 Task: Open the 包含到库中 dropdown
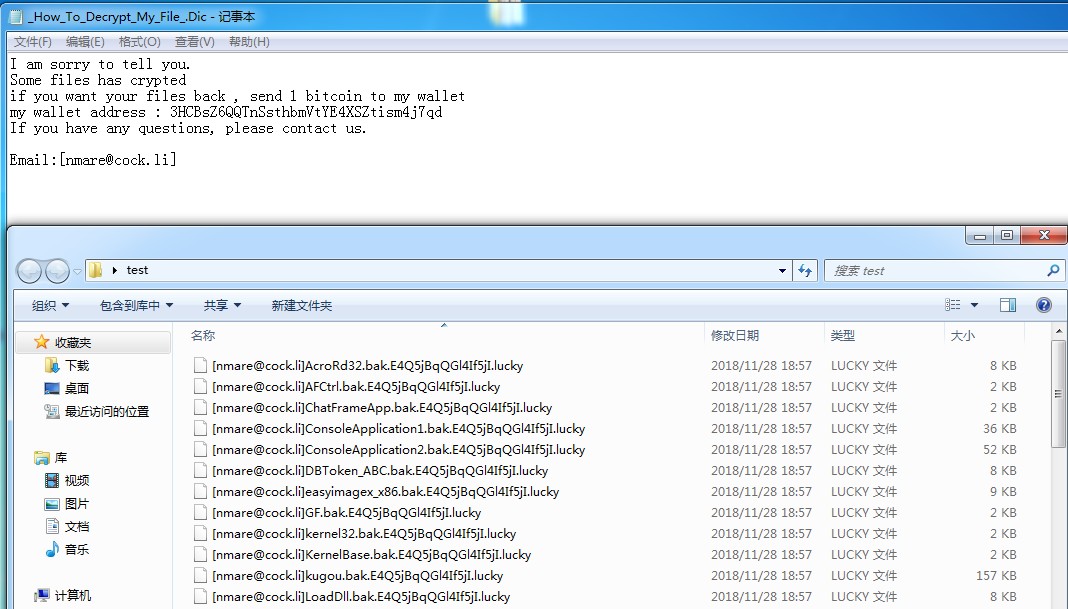point(136,305)
